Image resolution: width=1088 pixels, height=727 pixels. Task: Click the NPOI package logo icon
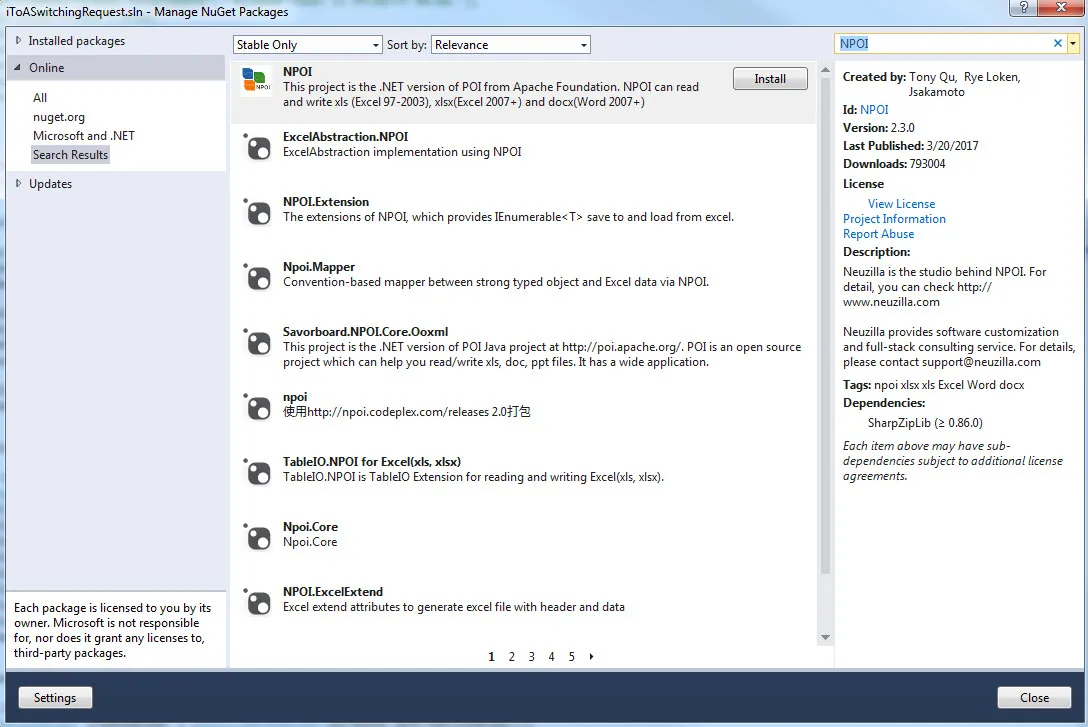[255, 80]
